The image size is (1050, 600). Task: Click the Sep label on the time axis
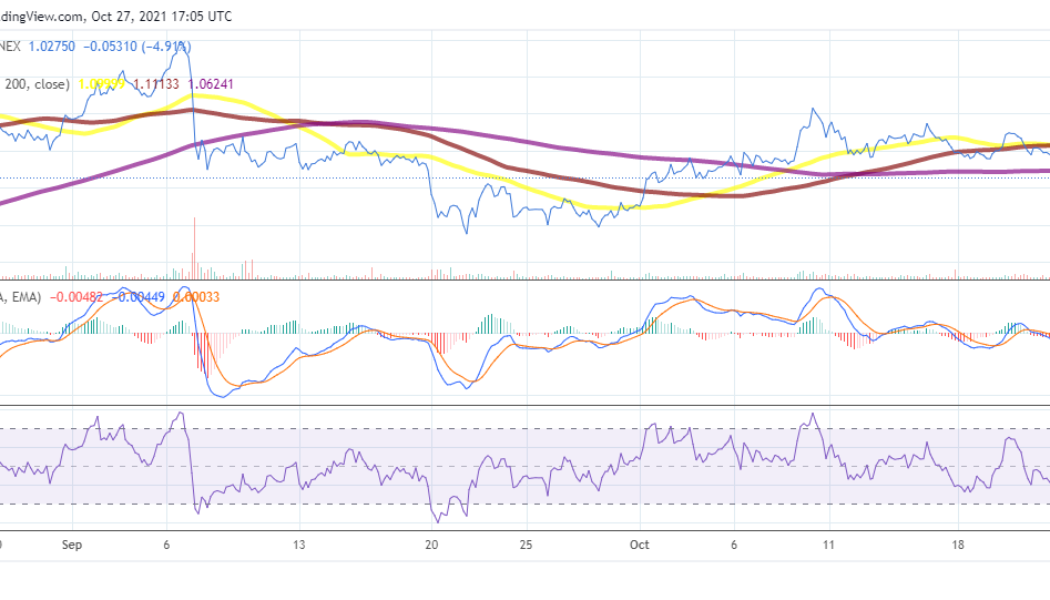pos(73,546)
